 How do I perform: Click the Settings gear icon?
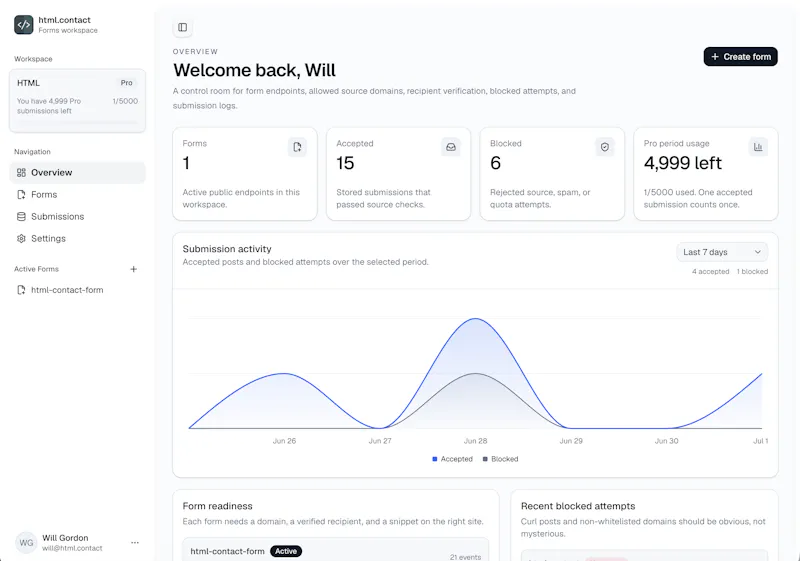[21, 238]
